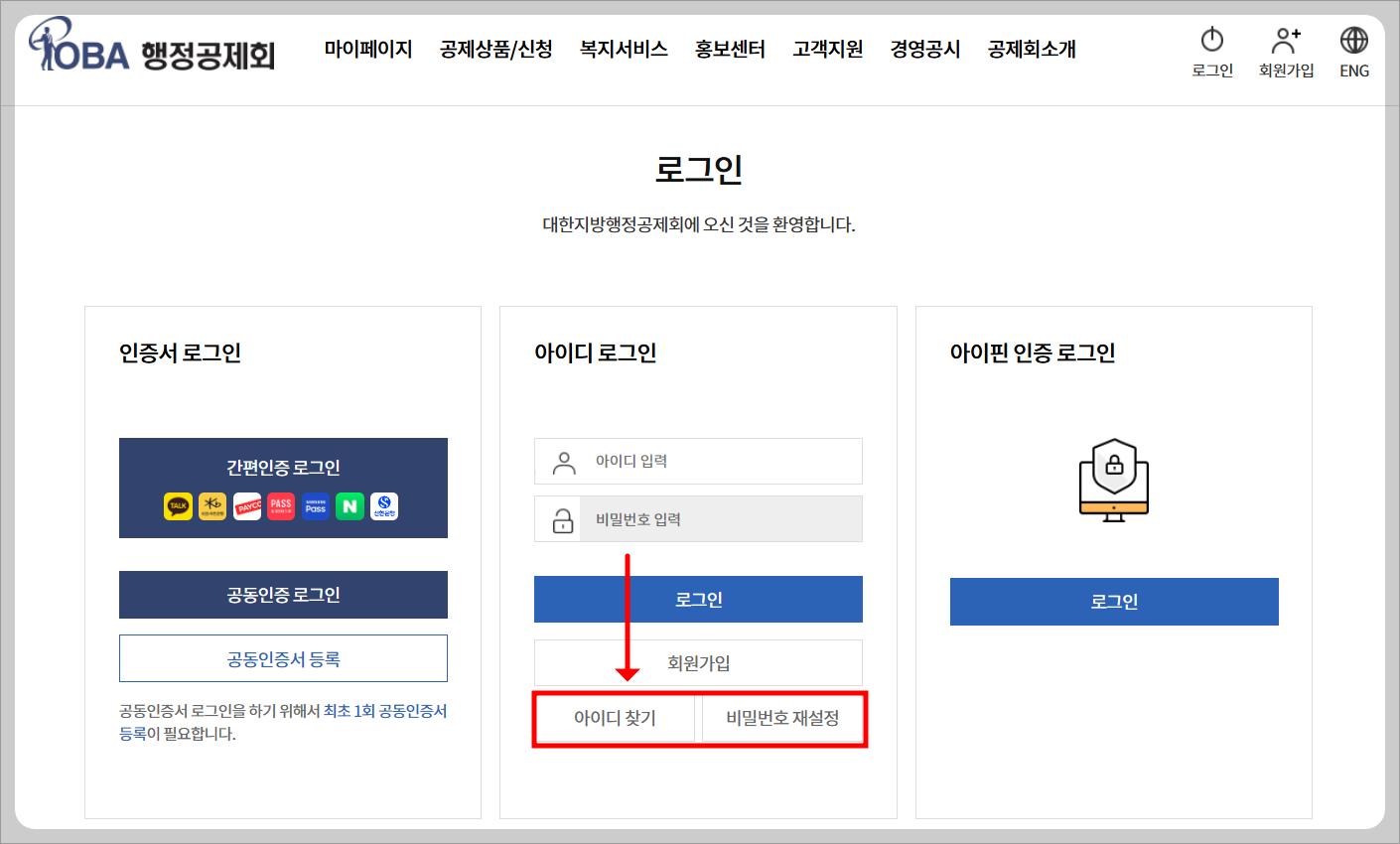Image resolution: width=1400 pixels, height=844 pixels.
Task: Open 비밀번호 재설정 highlighted link
Action: coord(783,718)
